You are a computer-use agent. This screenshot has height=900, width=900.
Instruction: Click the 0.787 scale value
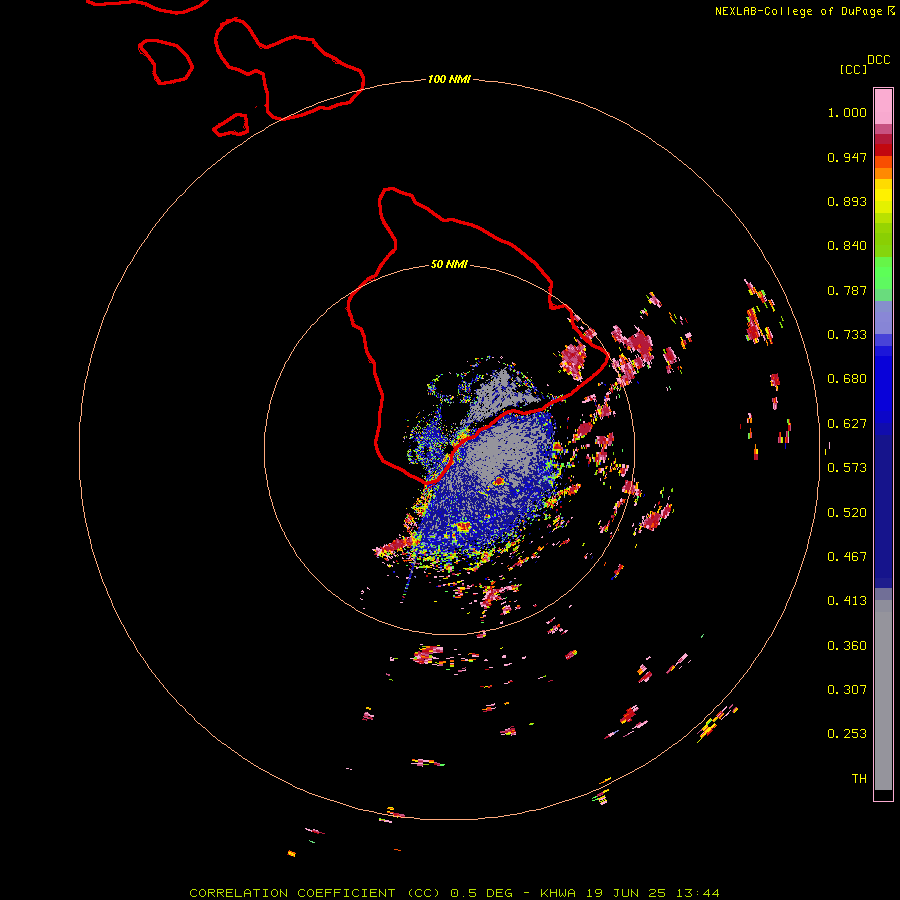point(847,290)
